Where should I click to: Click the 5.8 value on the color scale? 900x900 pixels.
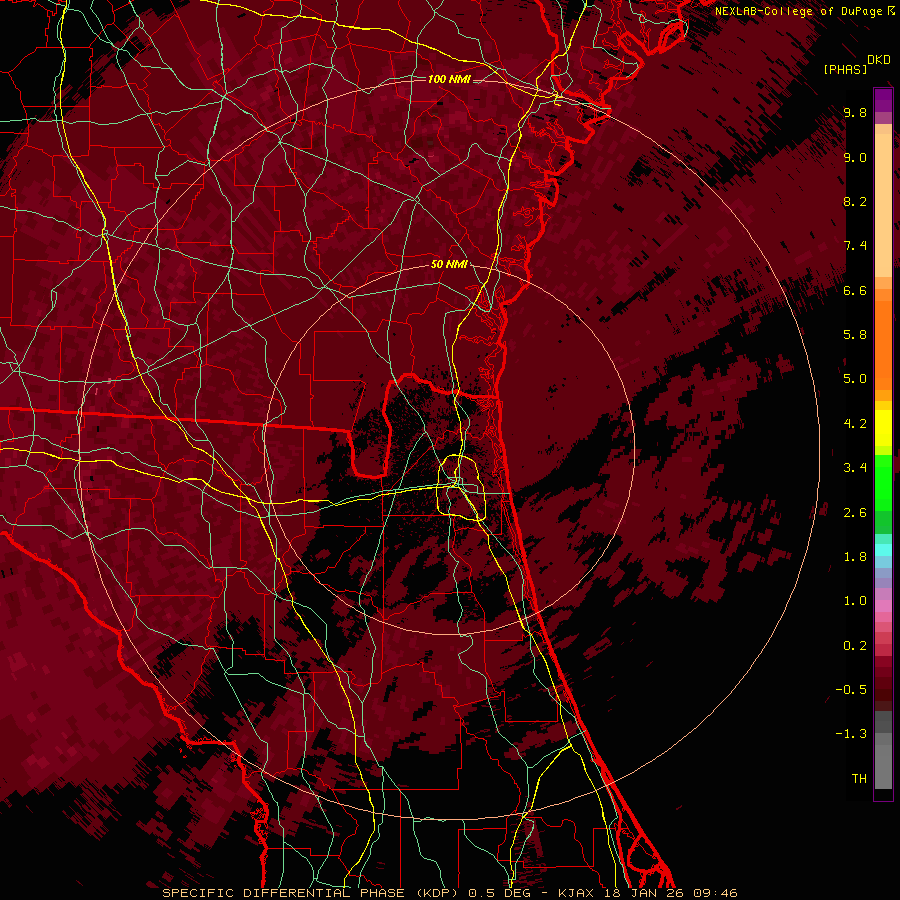click(855, 334)
